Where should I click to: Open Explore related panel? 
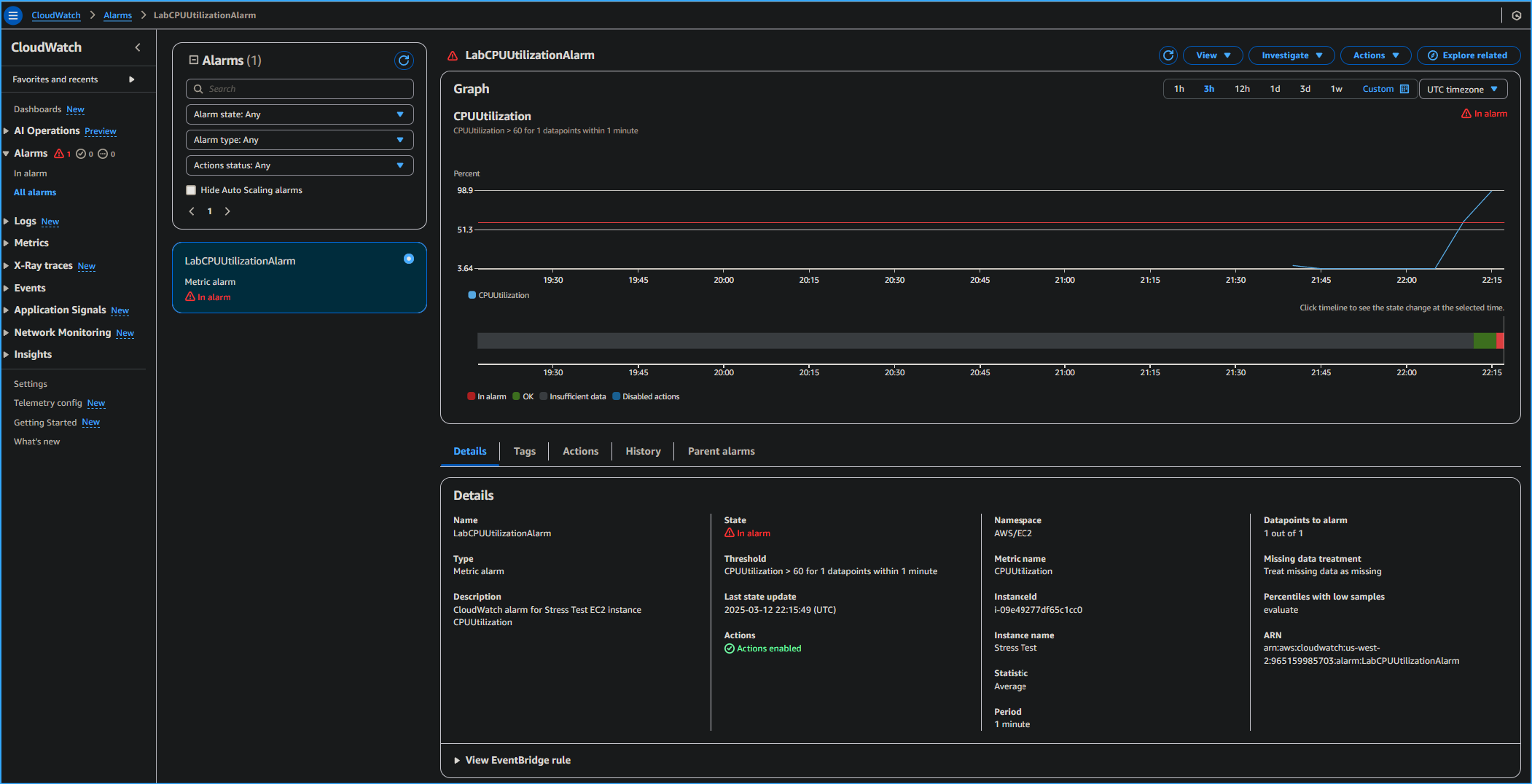(1468, 55)
